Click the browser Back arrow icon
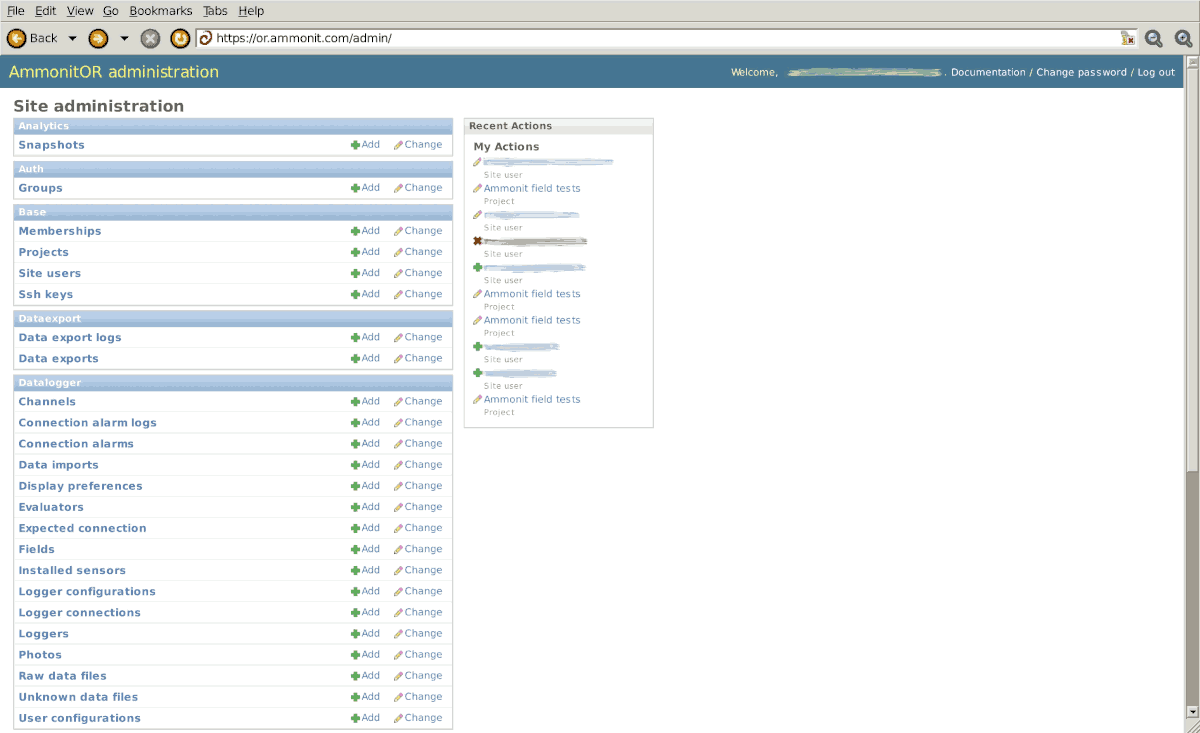 pyautogui.click(x=17, y=38)
